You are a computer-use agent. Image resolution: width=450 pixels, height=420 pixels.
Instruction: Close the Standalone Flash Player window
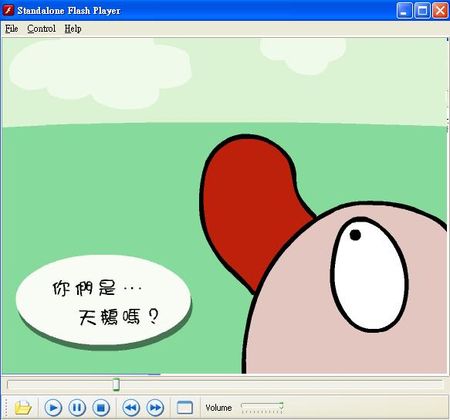coord(440,11)
